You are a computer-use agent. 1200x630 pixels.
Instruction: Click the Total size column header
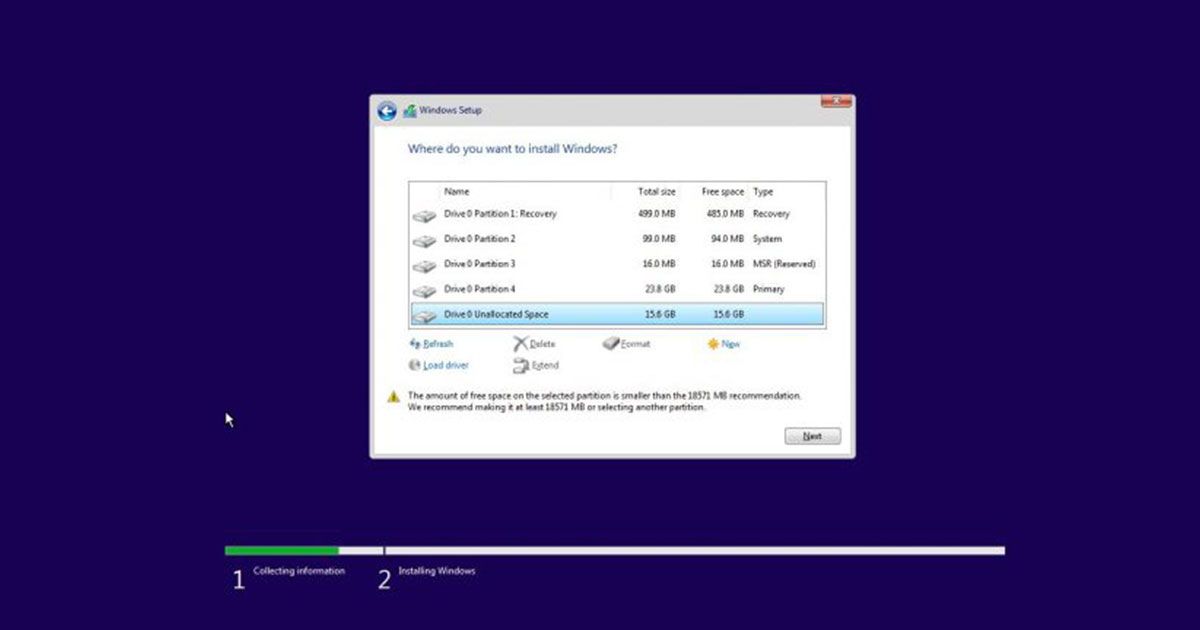point(656,191)
